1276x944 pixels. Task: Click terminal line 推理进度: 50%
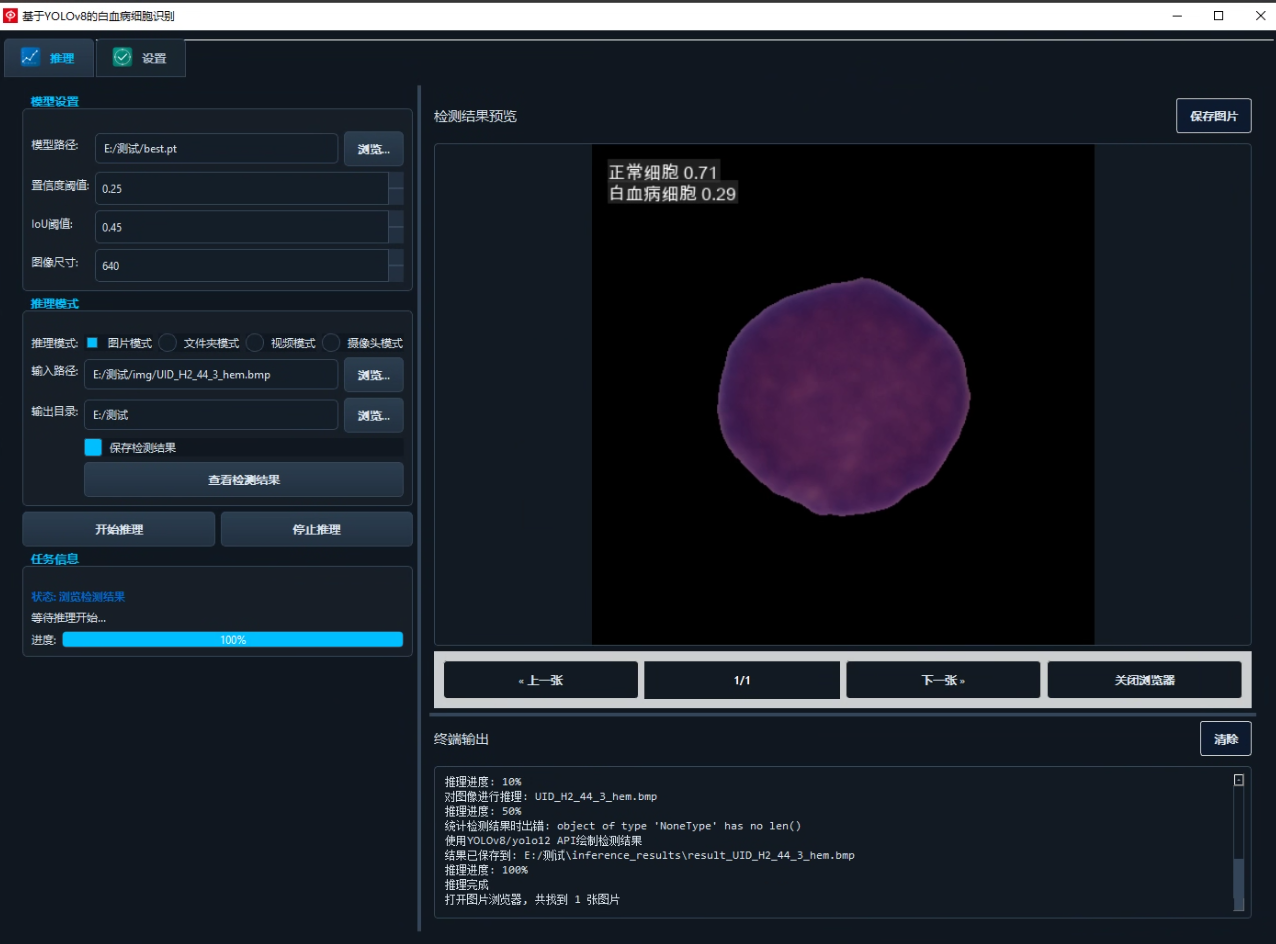(483, 811)
